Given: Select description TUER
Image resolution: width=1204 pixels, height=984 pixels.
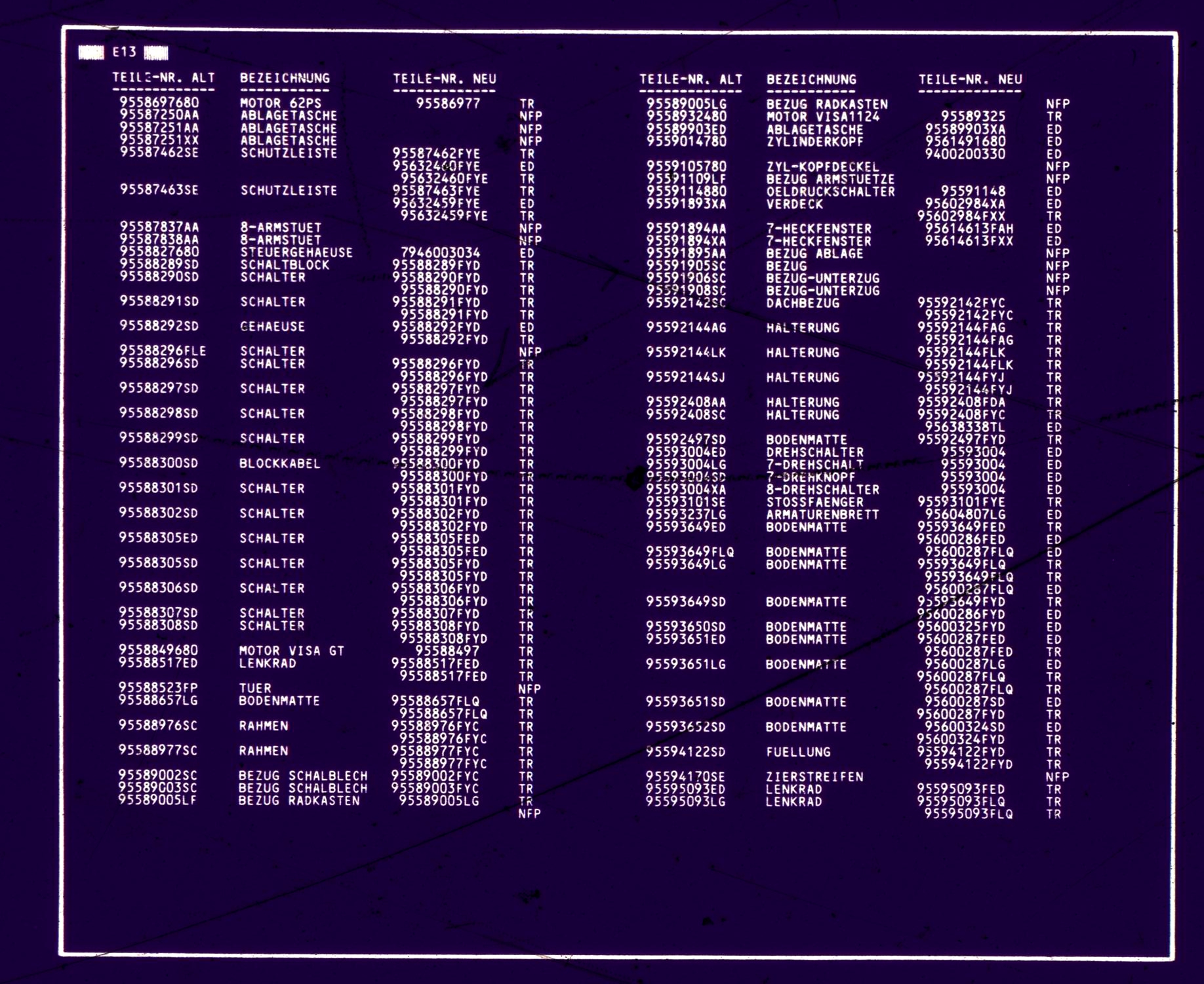Looking at the screenshot, I should tap(254, 688).
